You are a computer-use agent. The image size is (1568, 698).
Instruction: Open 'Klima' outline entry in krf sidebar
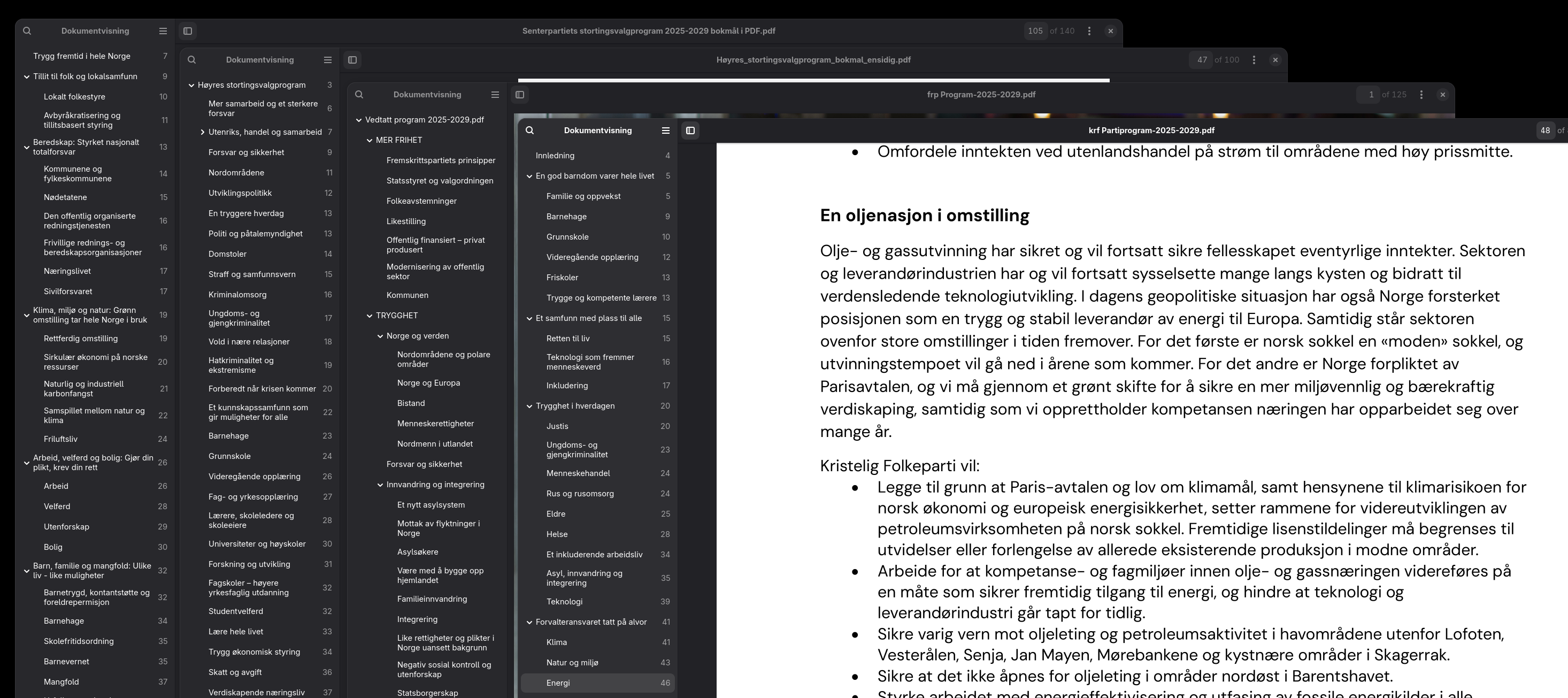click(x=556, y=642)
